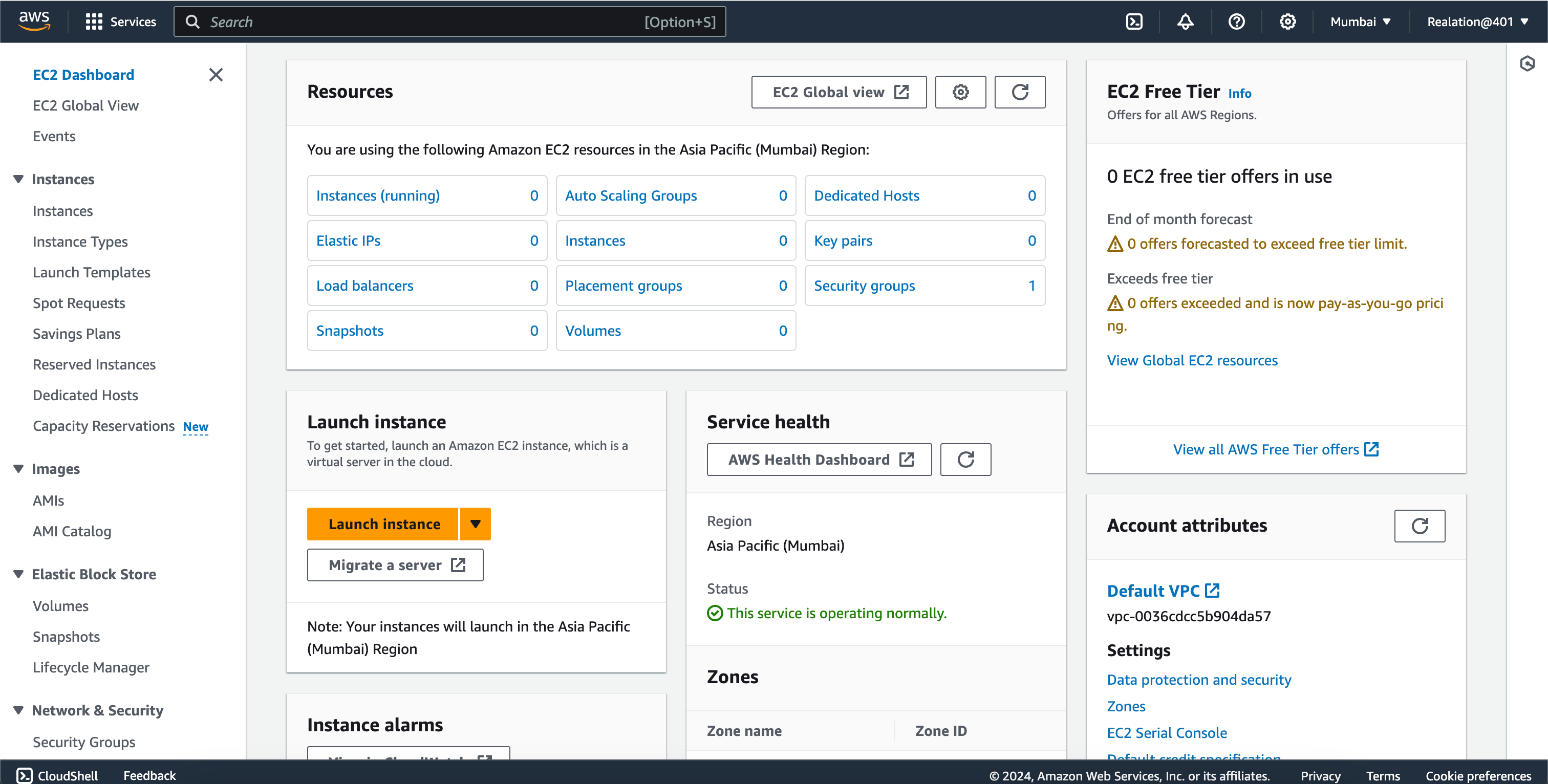Open Key pairs resource tile

tap(925, 241)
